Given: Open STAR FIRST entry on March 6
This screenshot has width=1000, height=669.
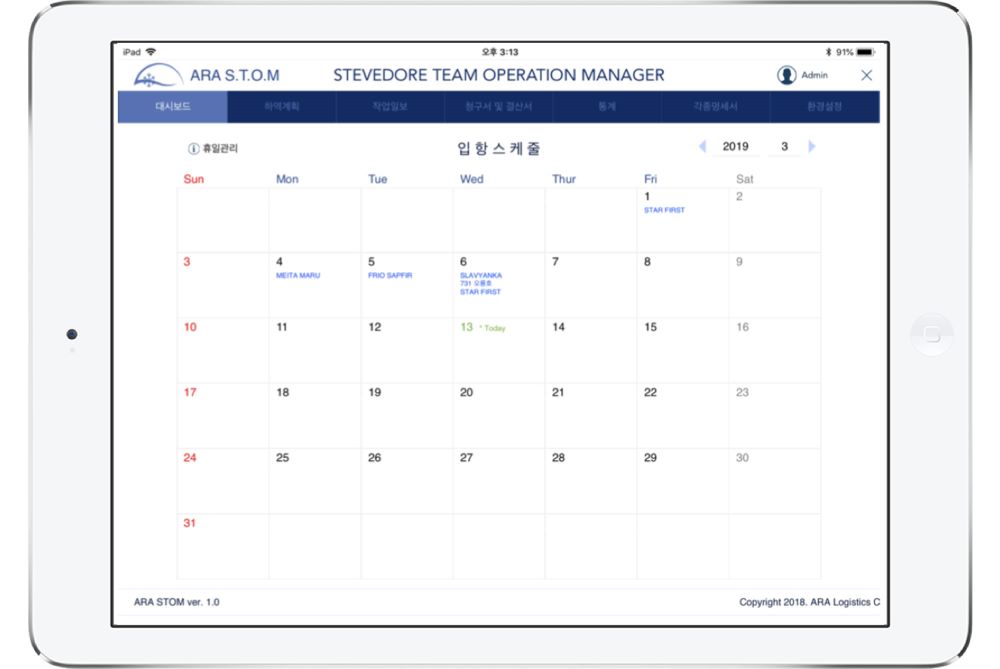Looking at the screenshot, I should click(480, 292).
